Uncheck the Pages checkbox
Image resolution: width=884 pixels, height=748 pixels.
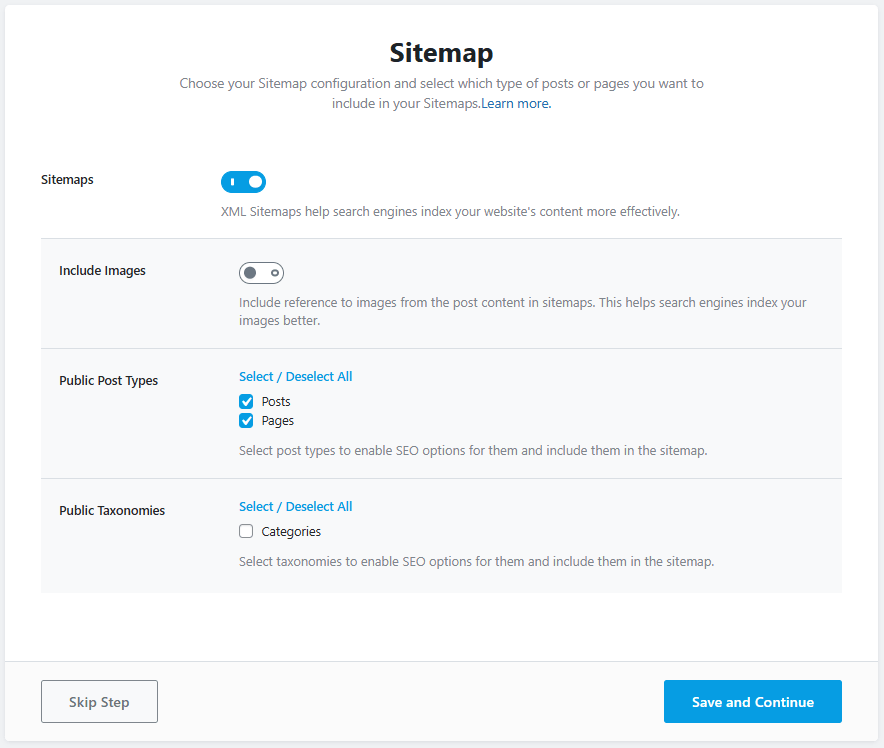tap(246, 421)
